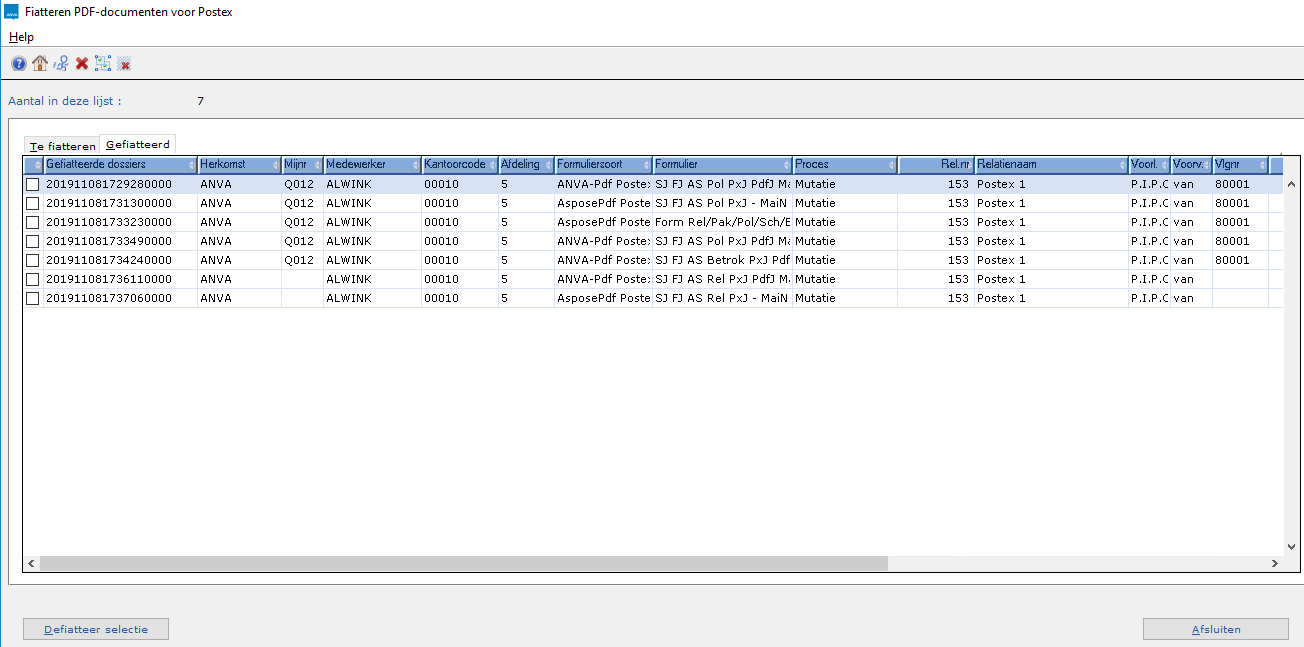This screenshot has width=1304, height=647.
Task: Switch to the Te fiatteren tab
Action: [x=63, y=146]
